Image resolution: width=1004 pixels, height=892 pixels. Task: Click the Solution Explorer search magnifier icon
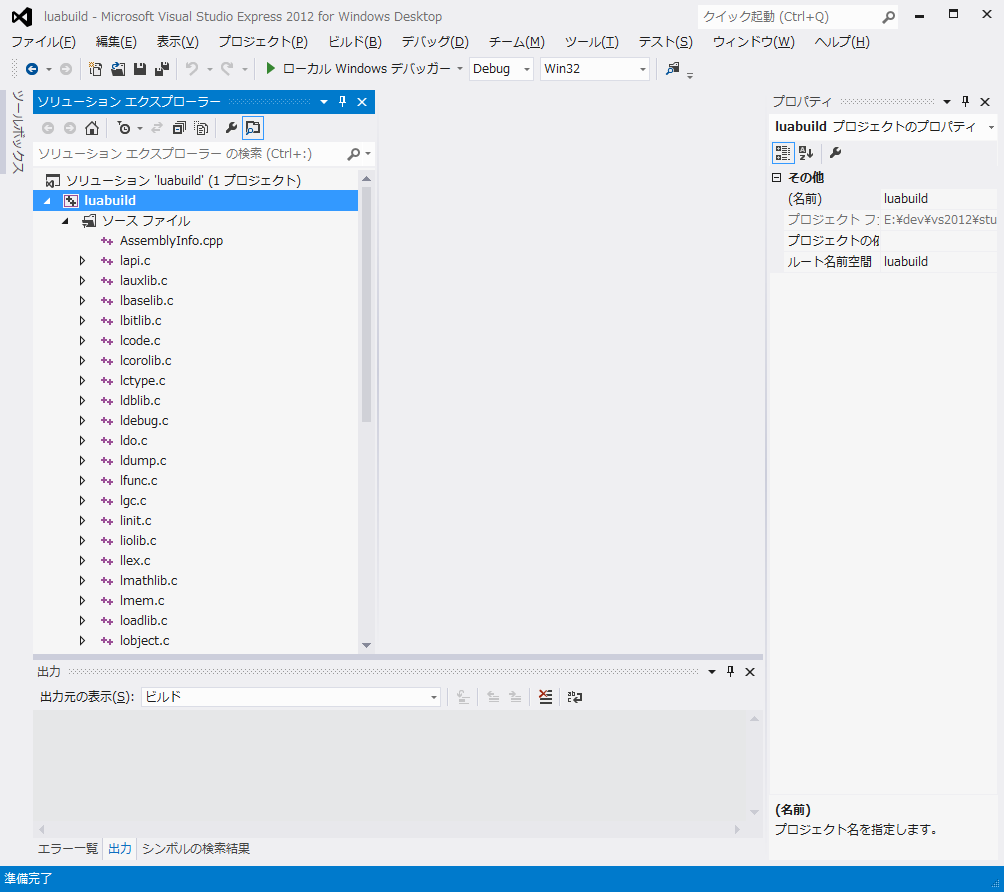(x=353, y=154)
